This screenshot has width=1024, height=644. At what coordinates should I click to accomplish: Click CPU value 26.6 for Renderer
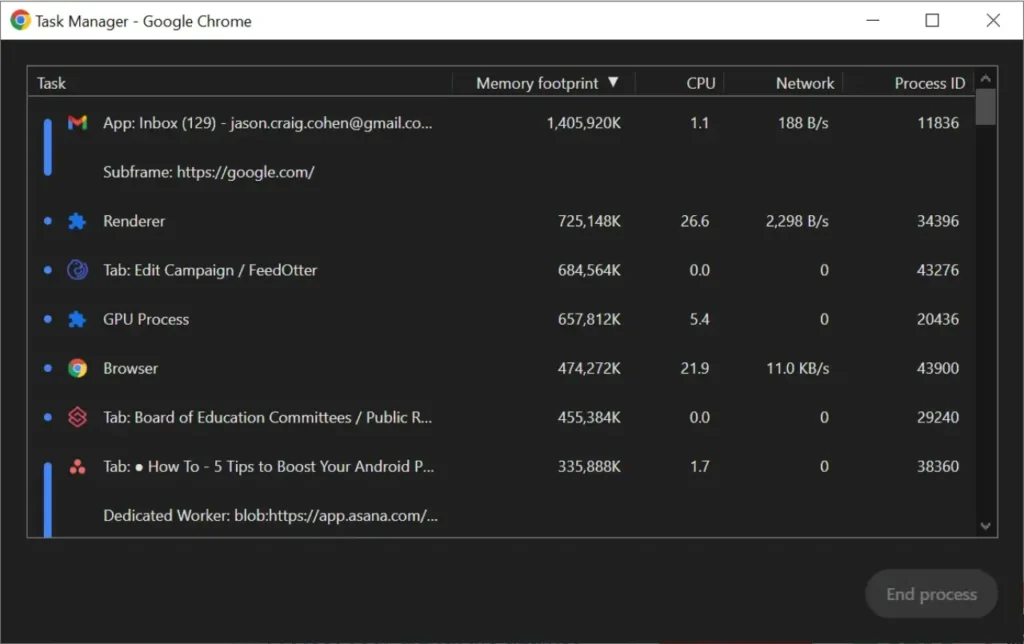tap(695, 221)
